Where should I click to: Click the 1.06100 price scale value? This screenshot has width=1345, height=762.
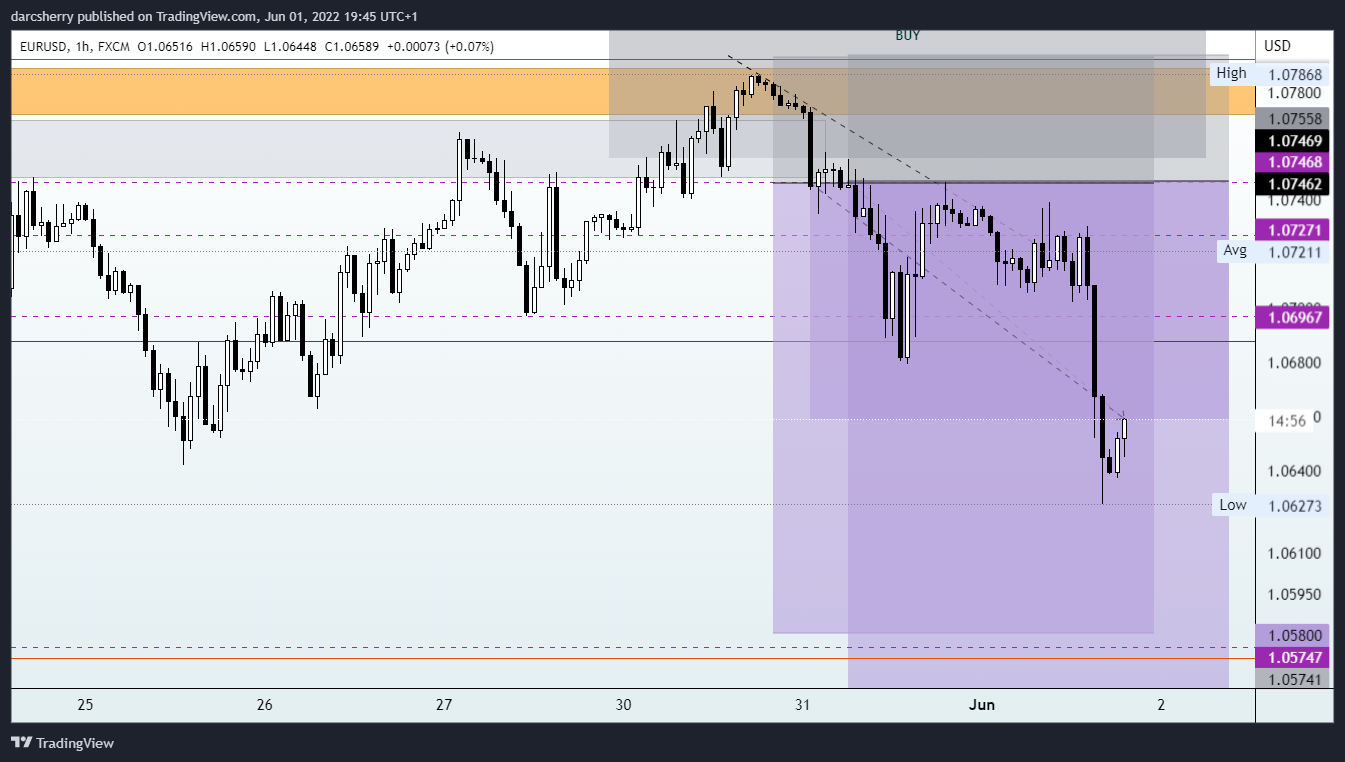[x=1294, y=553]
